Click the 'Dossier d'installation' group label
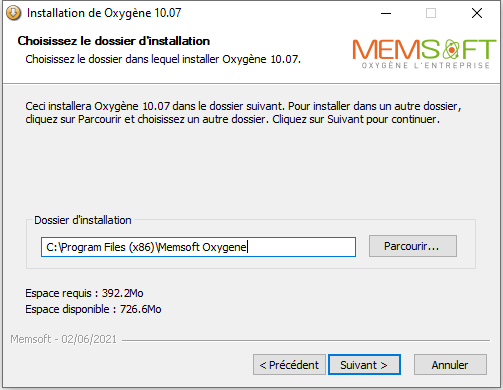Image resolution: width=503 pixels, height=390 pixels. tap(83, 220)
